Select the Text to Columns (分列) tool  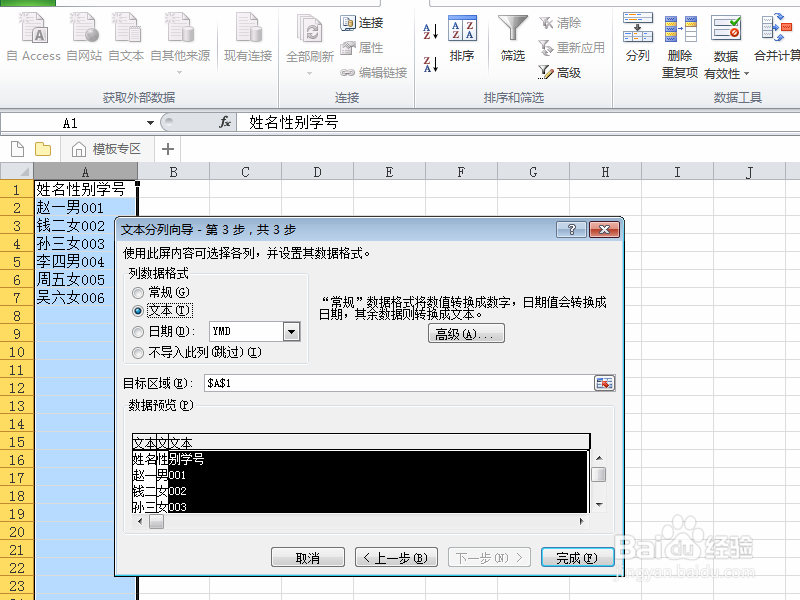point(638,40)
